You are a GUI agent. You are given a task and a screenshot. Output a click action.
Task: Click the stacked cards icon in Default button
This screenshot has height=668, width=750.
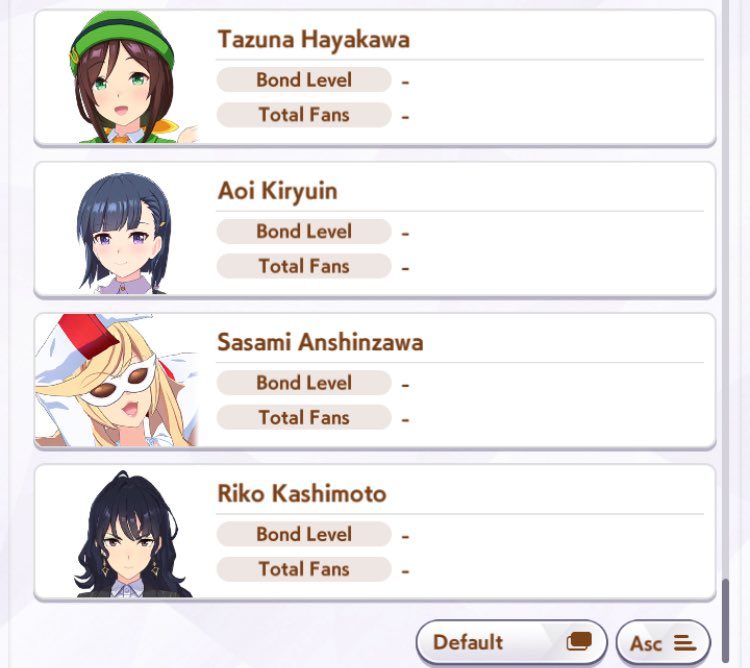point(579,641)
